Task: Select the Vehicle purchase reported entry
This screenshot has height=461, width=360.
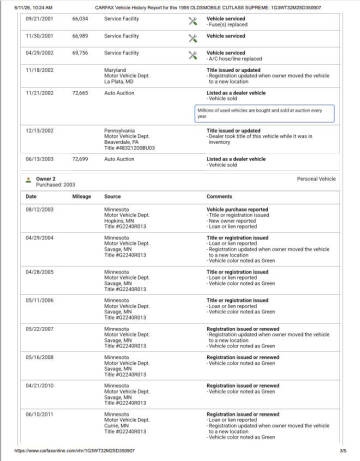Action: click(x=237, y=209)
